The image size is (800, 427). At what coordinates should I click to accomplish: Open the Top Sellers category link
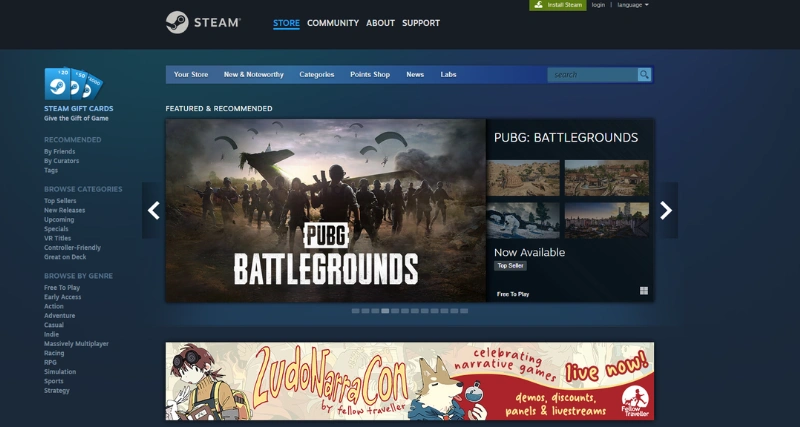click(58, 201)
